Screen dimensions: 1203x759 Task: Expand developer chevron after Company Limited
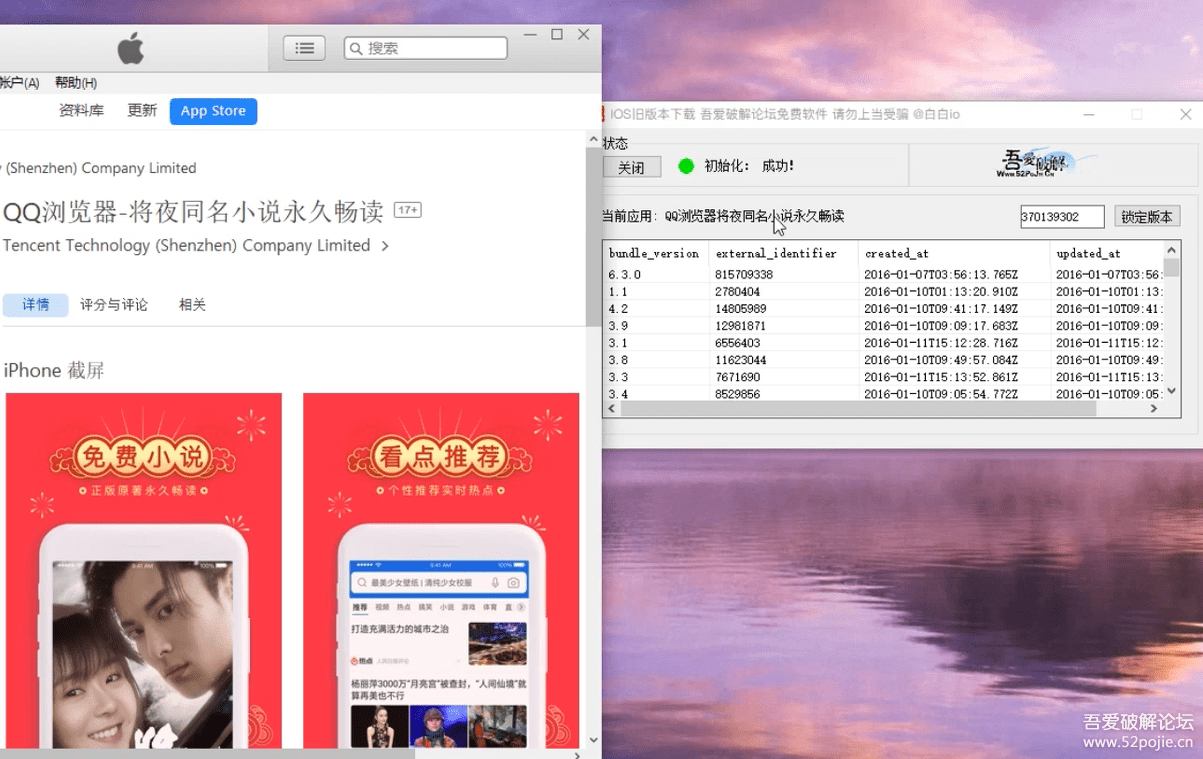(385, 246)
